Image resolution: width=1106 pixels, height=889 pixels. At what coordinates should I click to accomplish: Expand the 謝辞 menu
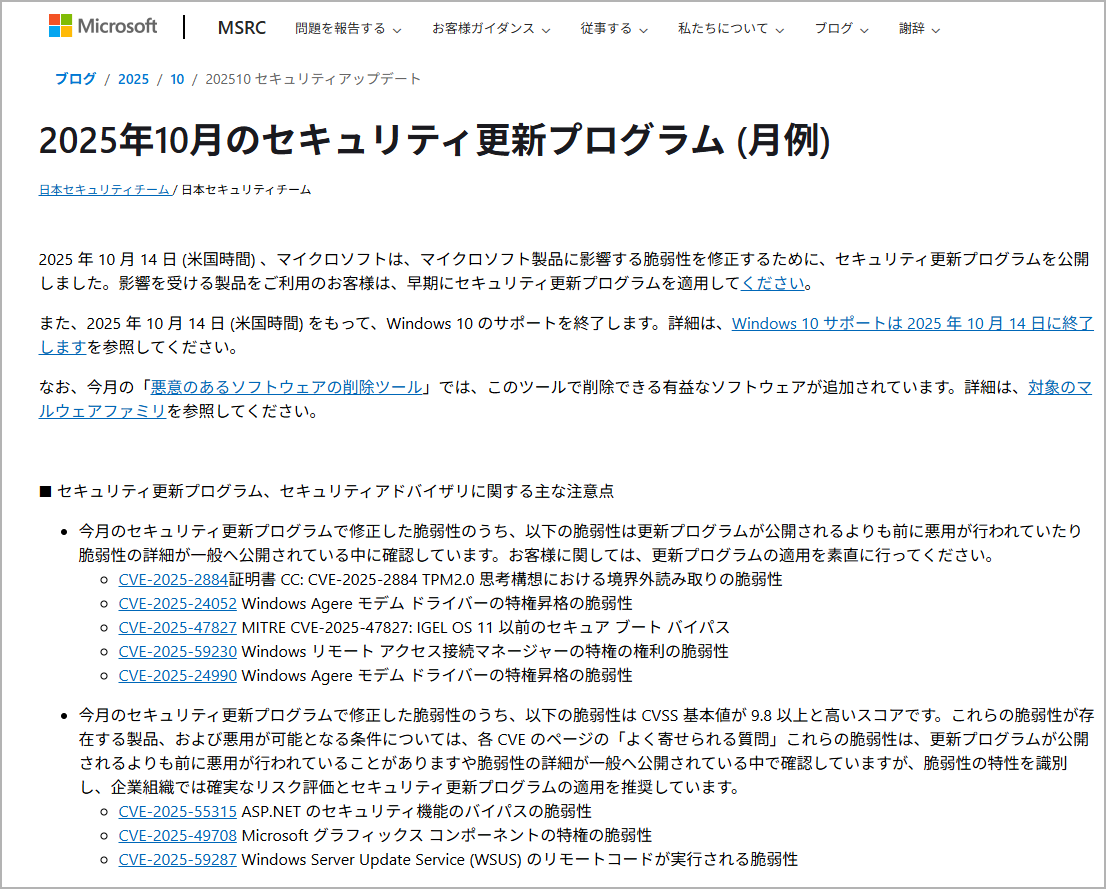tap(919, 29)
